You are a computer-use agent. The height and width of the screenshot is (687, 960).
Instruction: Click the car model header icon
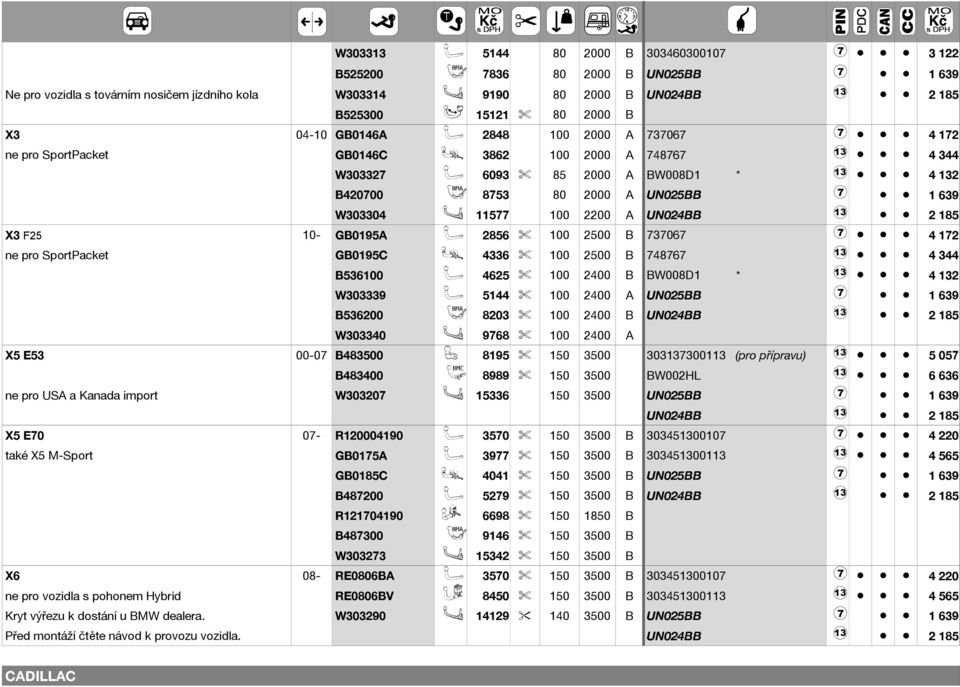[x=137, y=21]
